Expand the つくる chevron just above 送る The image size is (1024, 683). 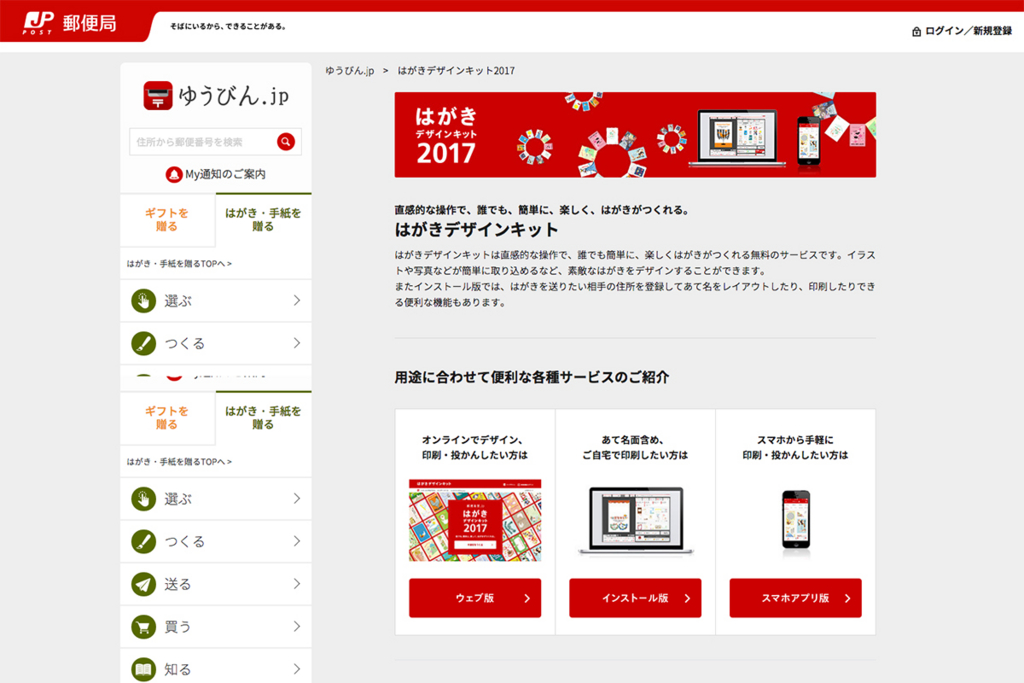[x=297, y=541]
